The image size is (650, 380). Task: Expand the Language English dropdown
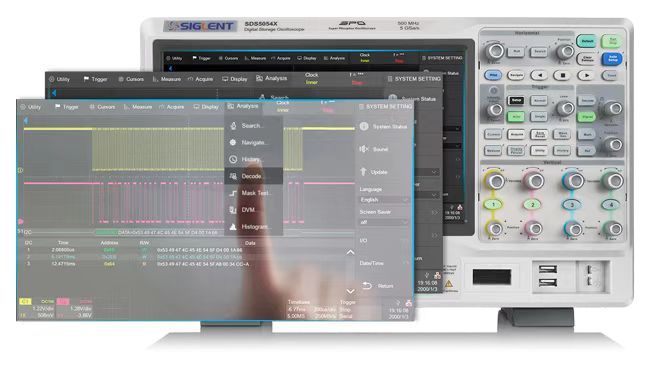[383, 200]
